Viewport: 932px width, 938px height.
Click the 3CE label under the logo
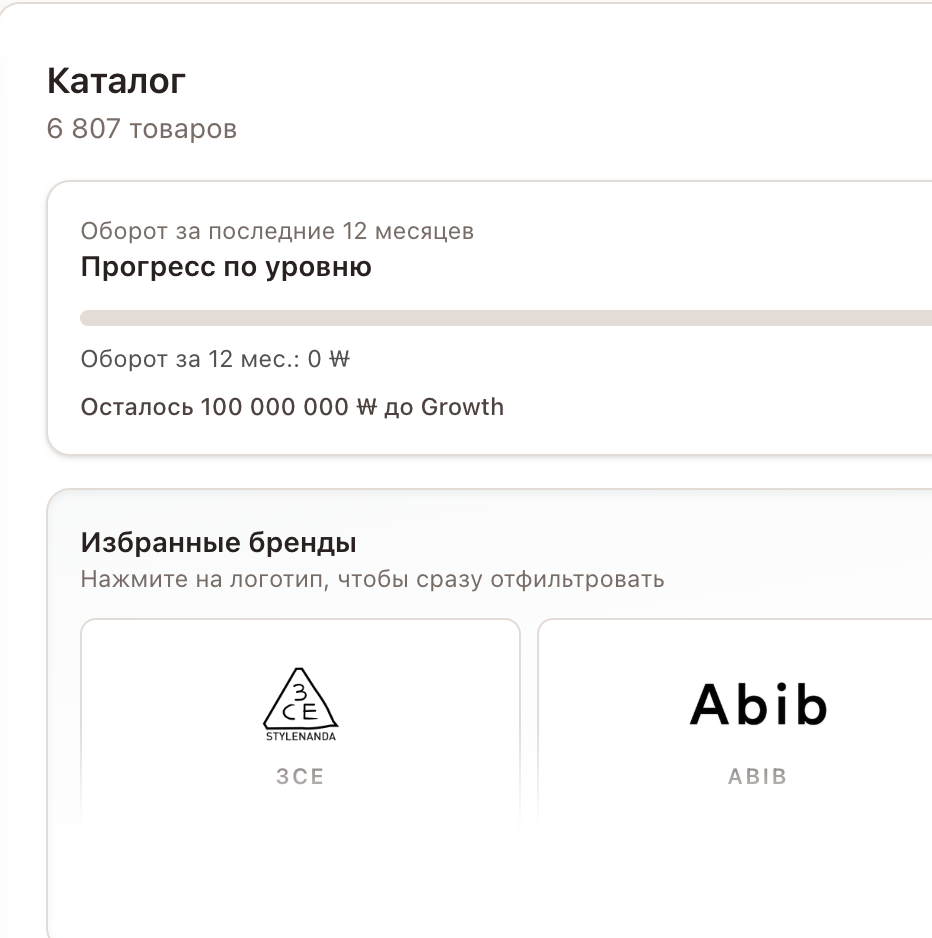[x=300, y=776]
